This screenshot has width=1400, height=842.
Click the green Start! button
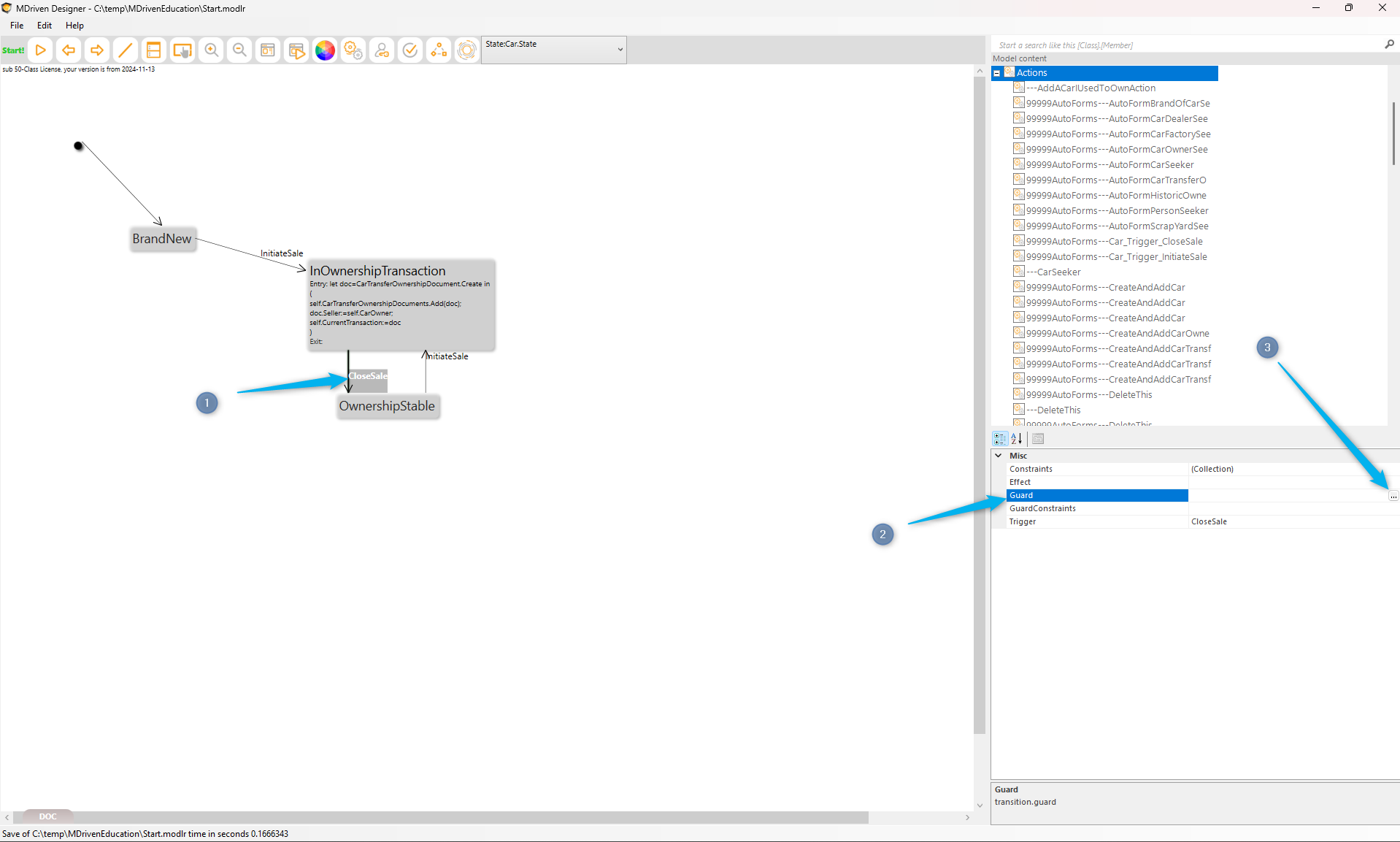pos(13,50)
